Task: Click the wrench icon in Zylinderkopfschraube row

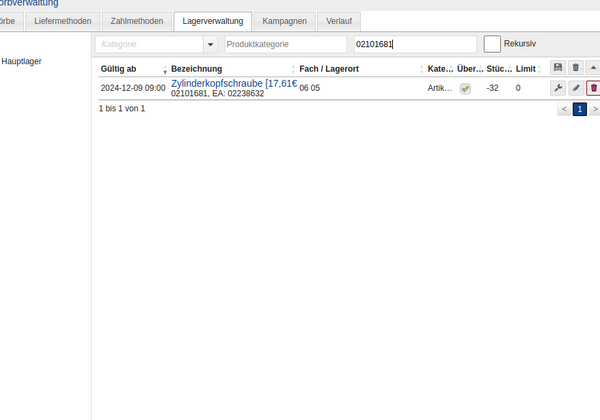Action: click(x=558, y=88)
